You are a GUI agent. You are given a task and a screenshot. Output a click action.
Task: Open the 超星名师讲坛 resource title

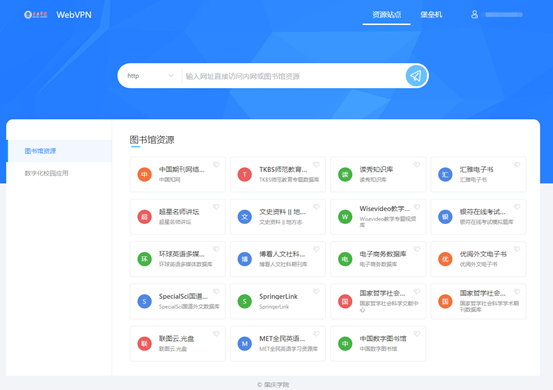point(179,212)
